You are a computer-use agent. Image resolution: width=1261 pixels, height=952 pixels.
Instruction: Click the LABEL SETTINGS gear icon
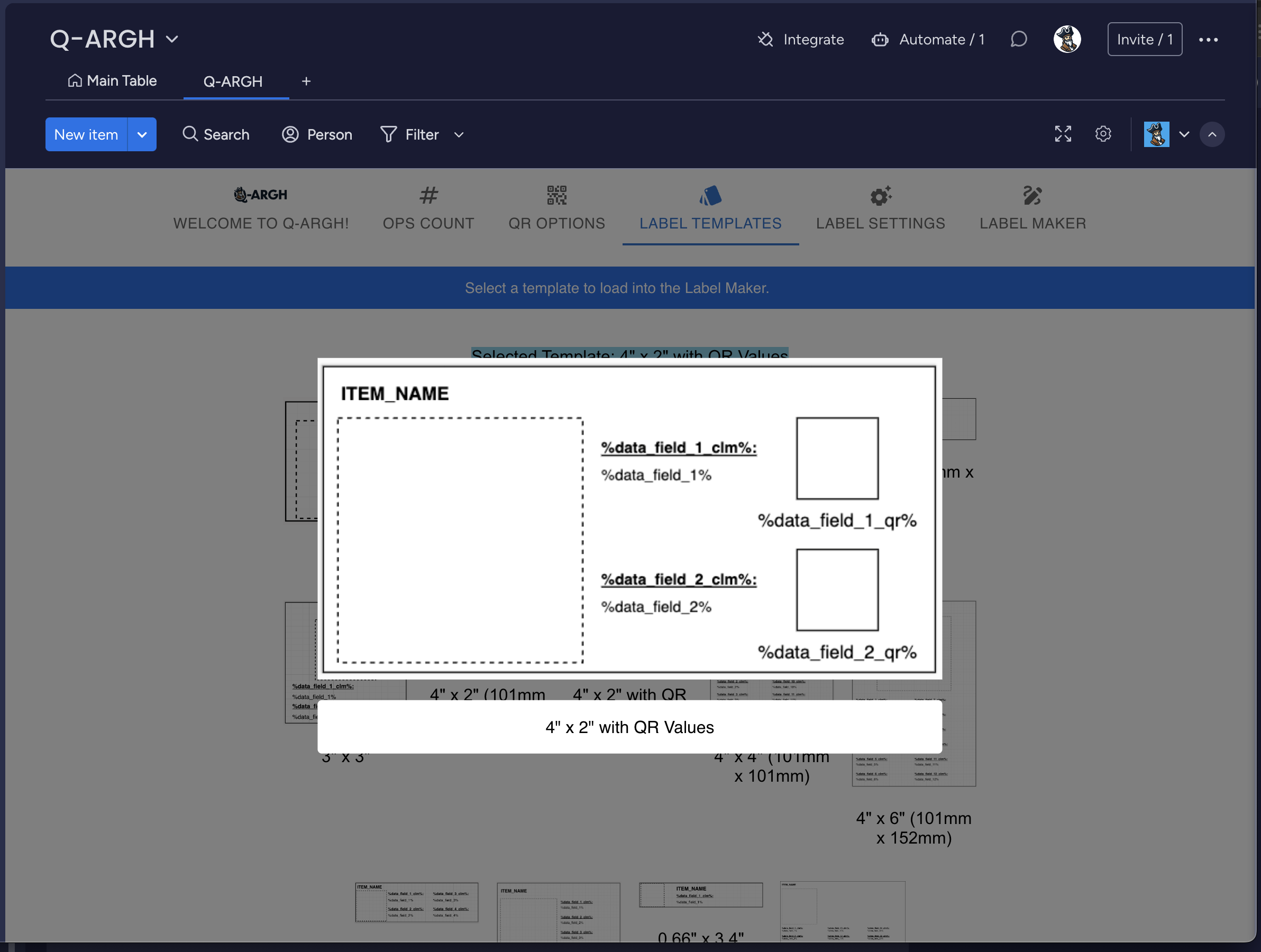[x=880, y=196]
